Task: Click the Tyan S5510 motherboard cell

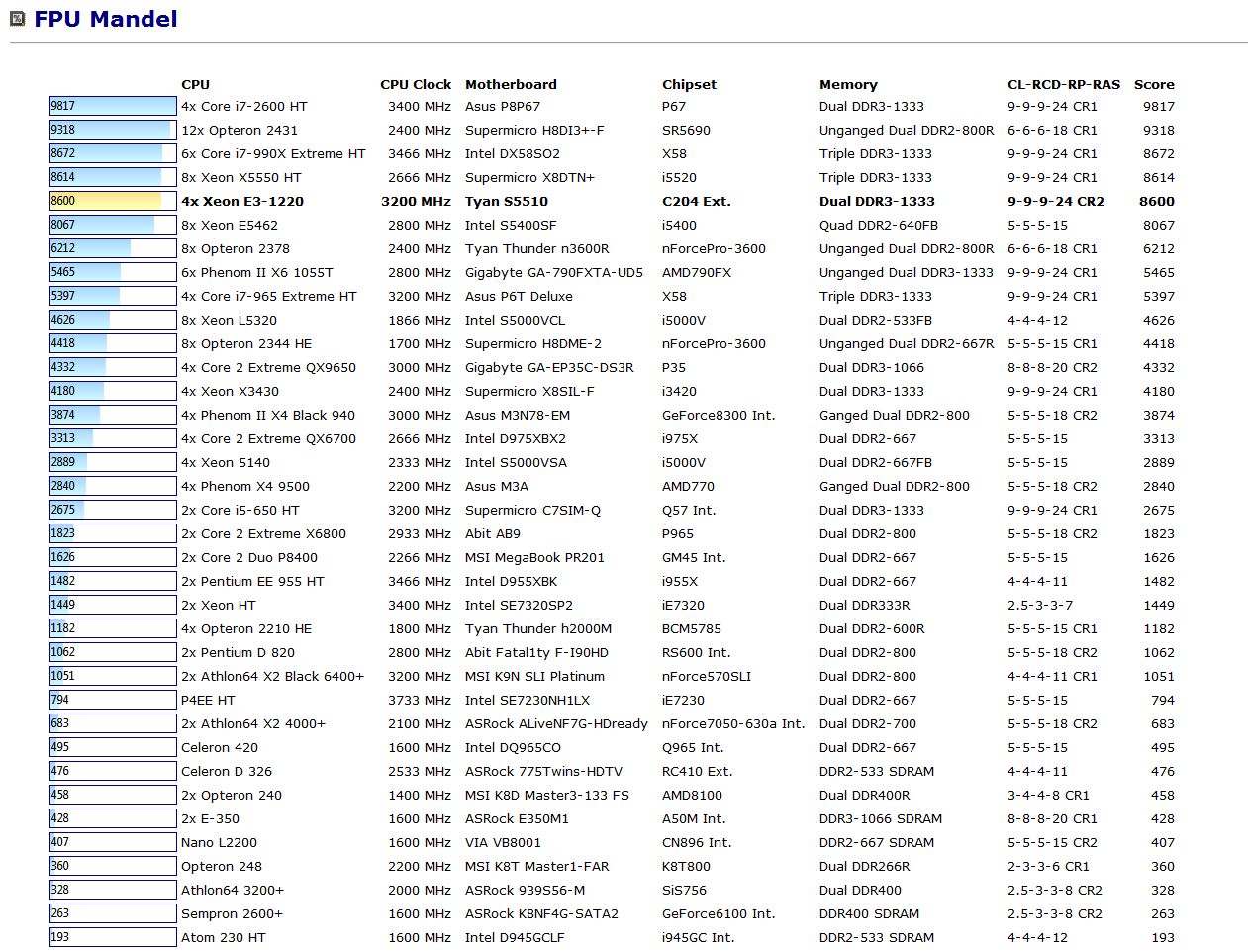Action: pos(506,202)
